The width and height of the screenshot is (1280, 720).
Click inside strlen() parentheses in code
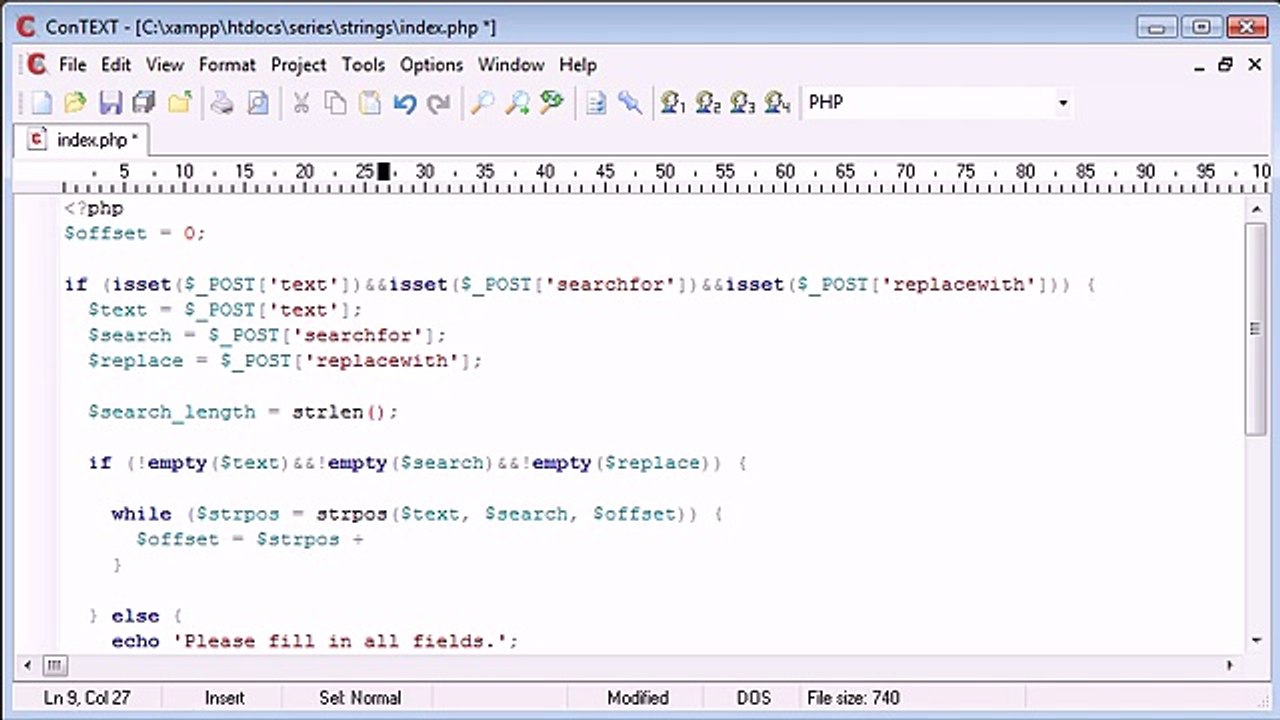click(377, 412)
